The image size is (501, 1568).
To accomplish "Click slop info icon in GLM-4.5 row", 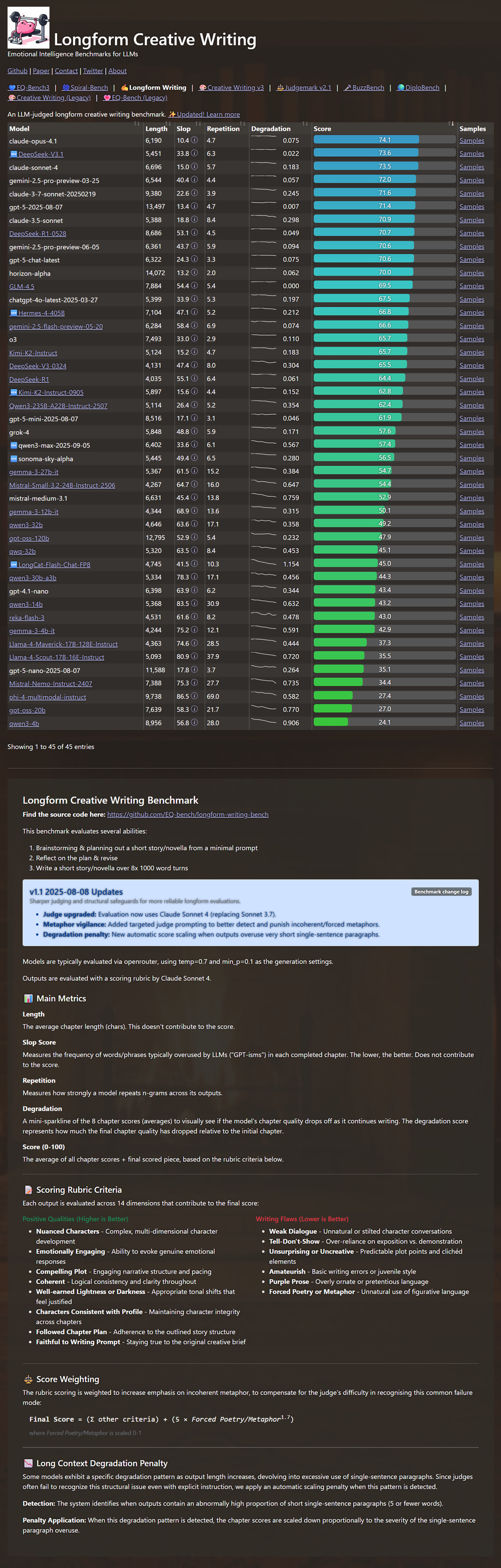I will click(195, 285).
